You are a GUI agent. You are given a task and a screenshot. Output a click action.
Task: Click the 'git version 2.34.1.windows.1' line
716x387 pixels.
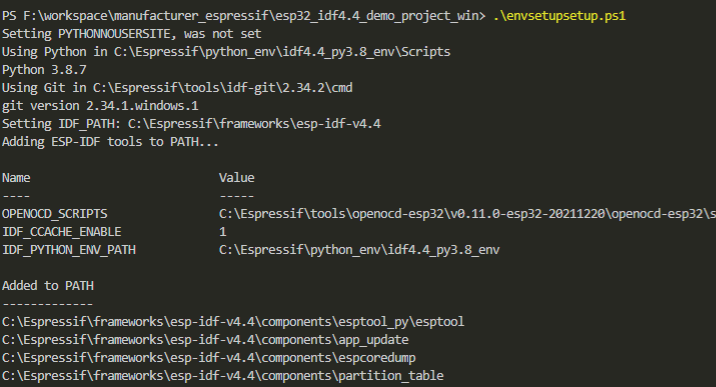coord(100,106)
